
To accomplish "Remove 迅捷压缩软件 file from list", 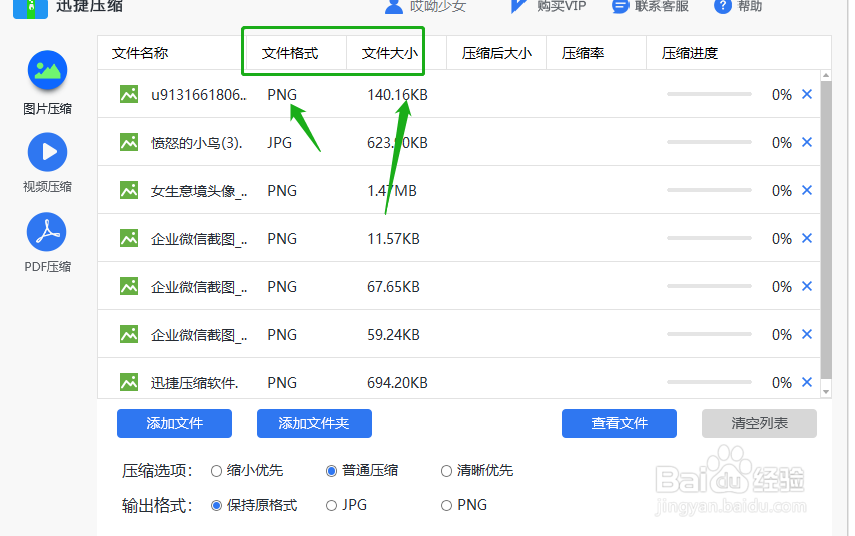I will point(807,382).
